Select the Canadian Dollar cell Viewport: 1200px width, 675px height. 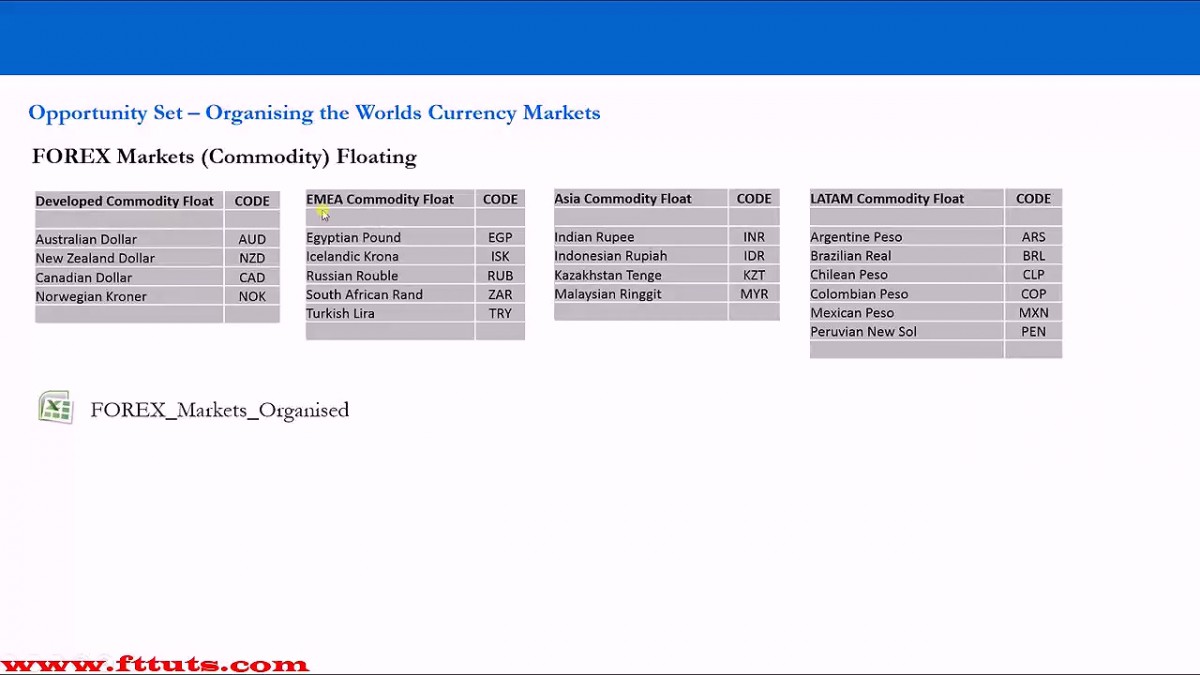point(129,277)
